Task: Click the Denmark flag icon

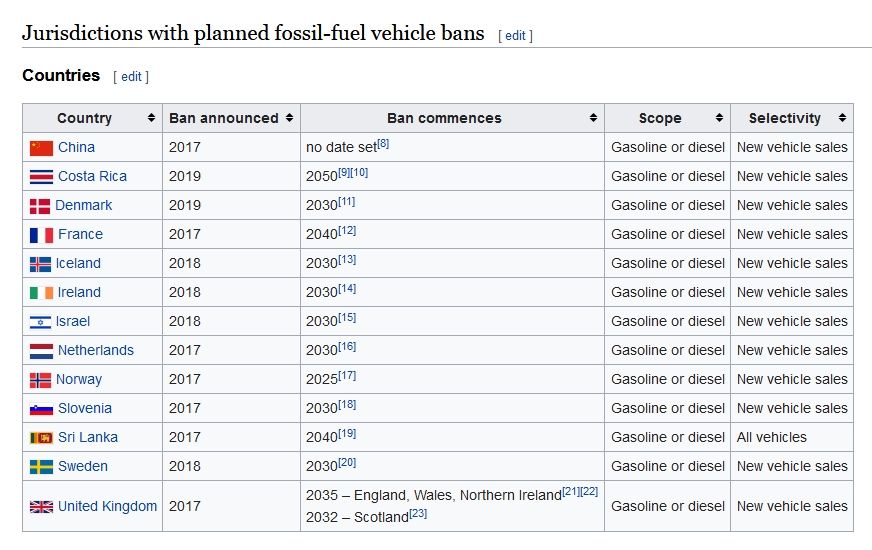Action: (39, 206)
